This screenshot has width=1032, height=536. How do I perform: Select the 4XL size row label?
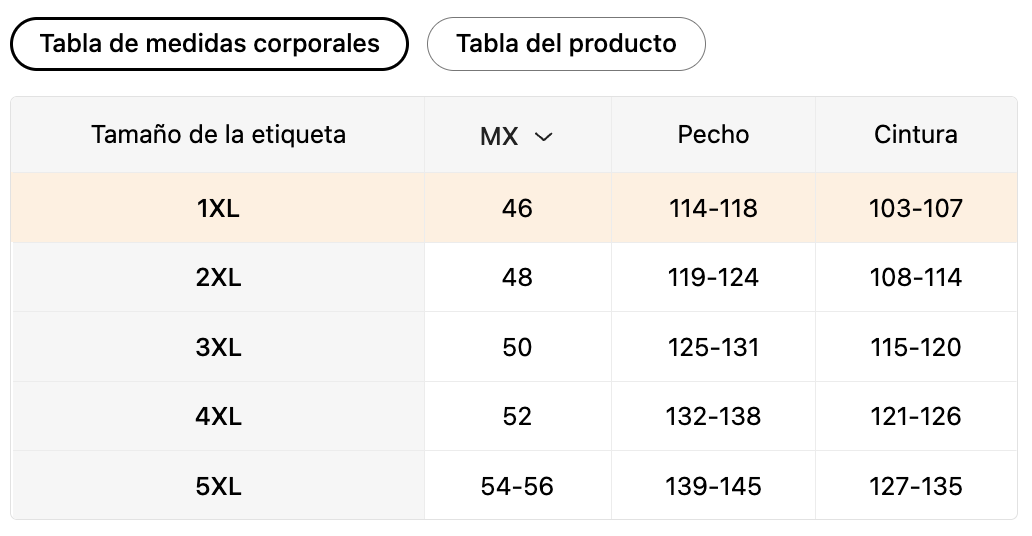tap(218, 416)
